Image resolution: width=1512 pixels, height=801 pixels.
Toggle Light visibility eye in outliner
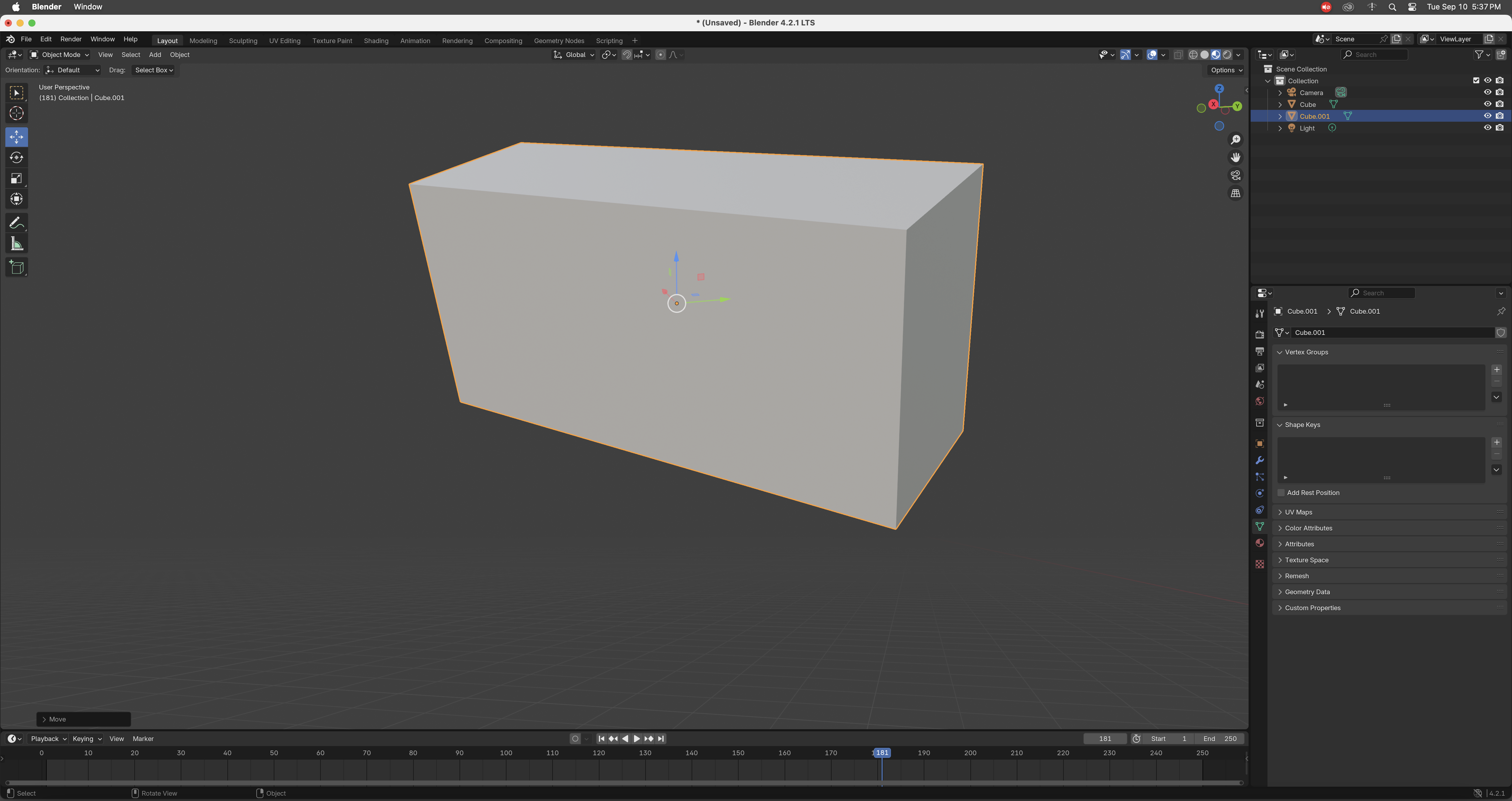1487,128
